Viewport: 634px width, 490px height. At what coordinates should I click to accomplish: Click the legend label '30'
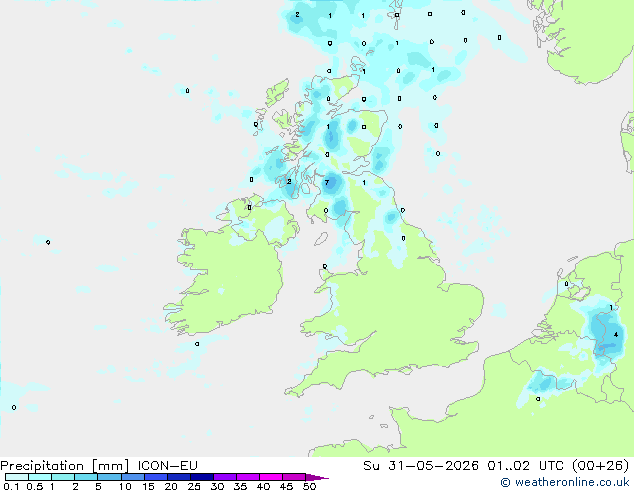coord(217,486)
